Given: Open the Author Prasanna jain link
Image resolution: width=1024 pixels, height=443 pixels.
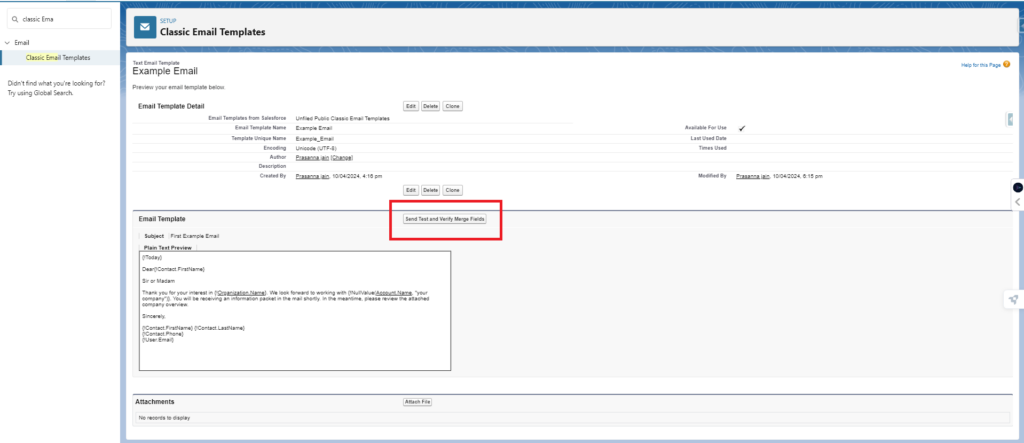Looking at the screenshot, I should click(x=312, y=157).
